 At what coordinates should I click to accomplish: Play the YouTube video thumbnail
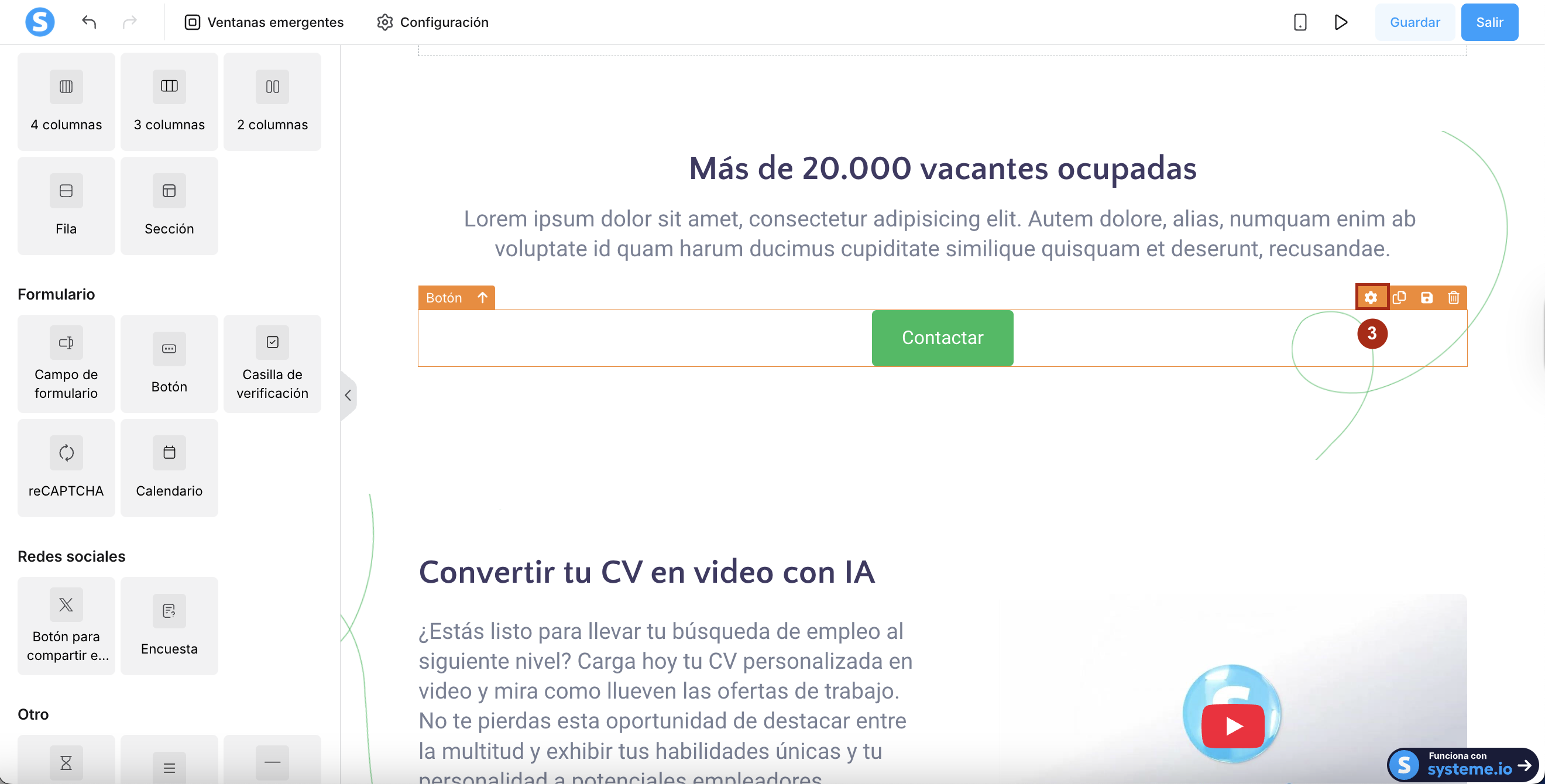tap(1232, 726)
